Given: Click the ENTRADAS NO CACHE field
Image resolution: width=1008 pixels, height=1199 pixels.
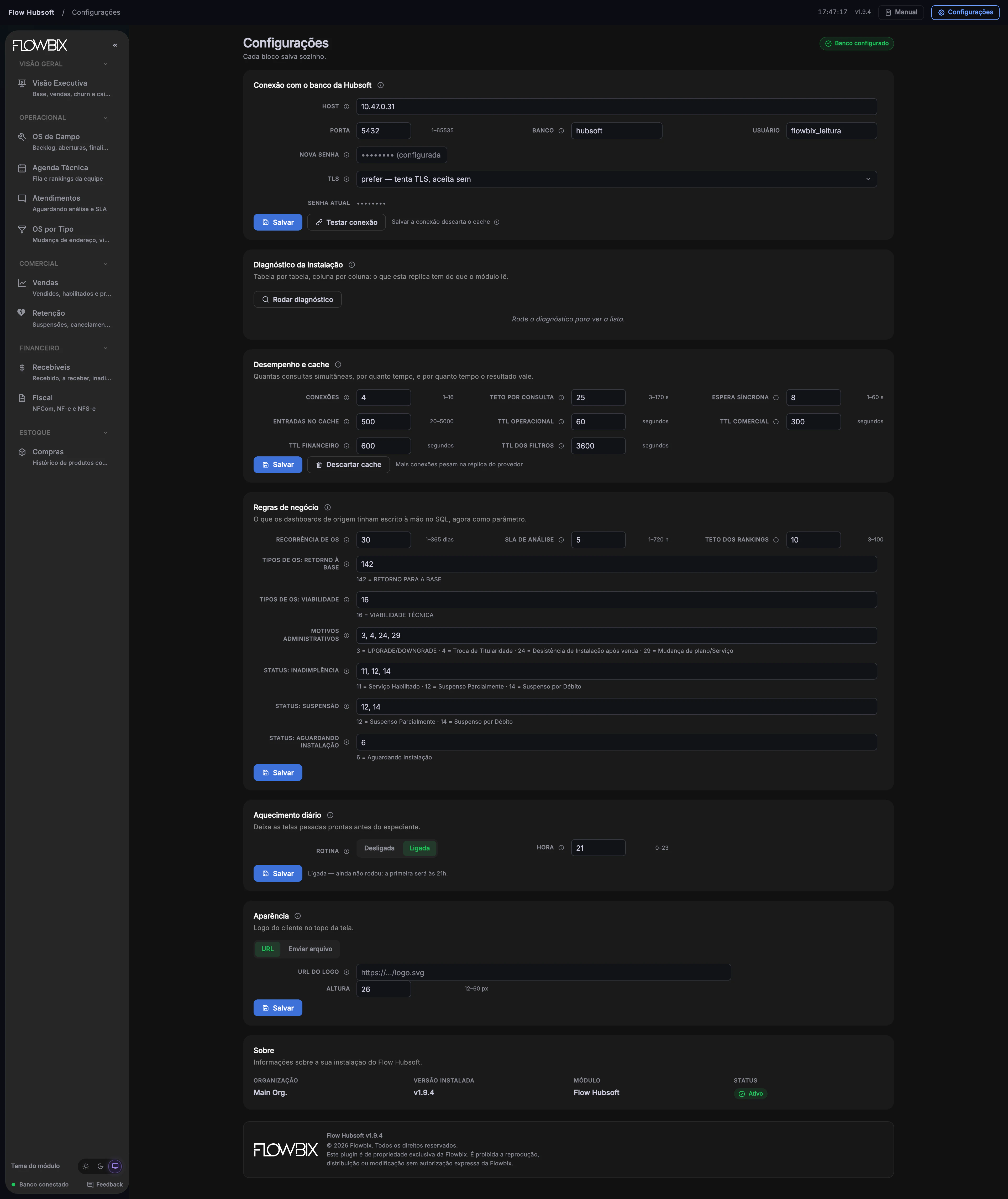Looking at the screenshot, I should (384, 422).
